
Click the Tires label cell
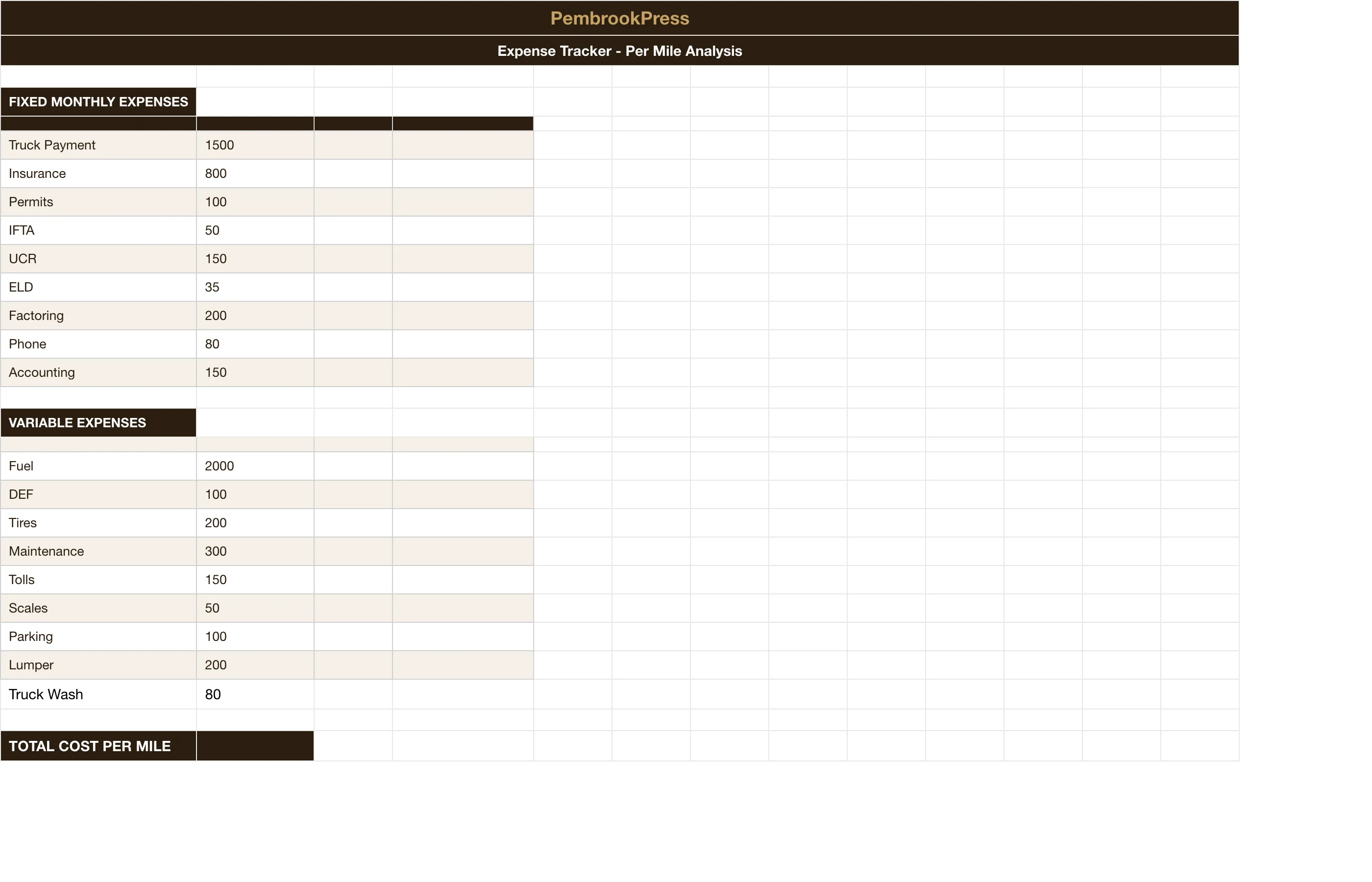click(x=98, y=523)
